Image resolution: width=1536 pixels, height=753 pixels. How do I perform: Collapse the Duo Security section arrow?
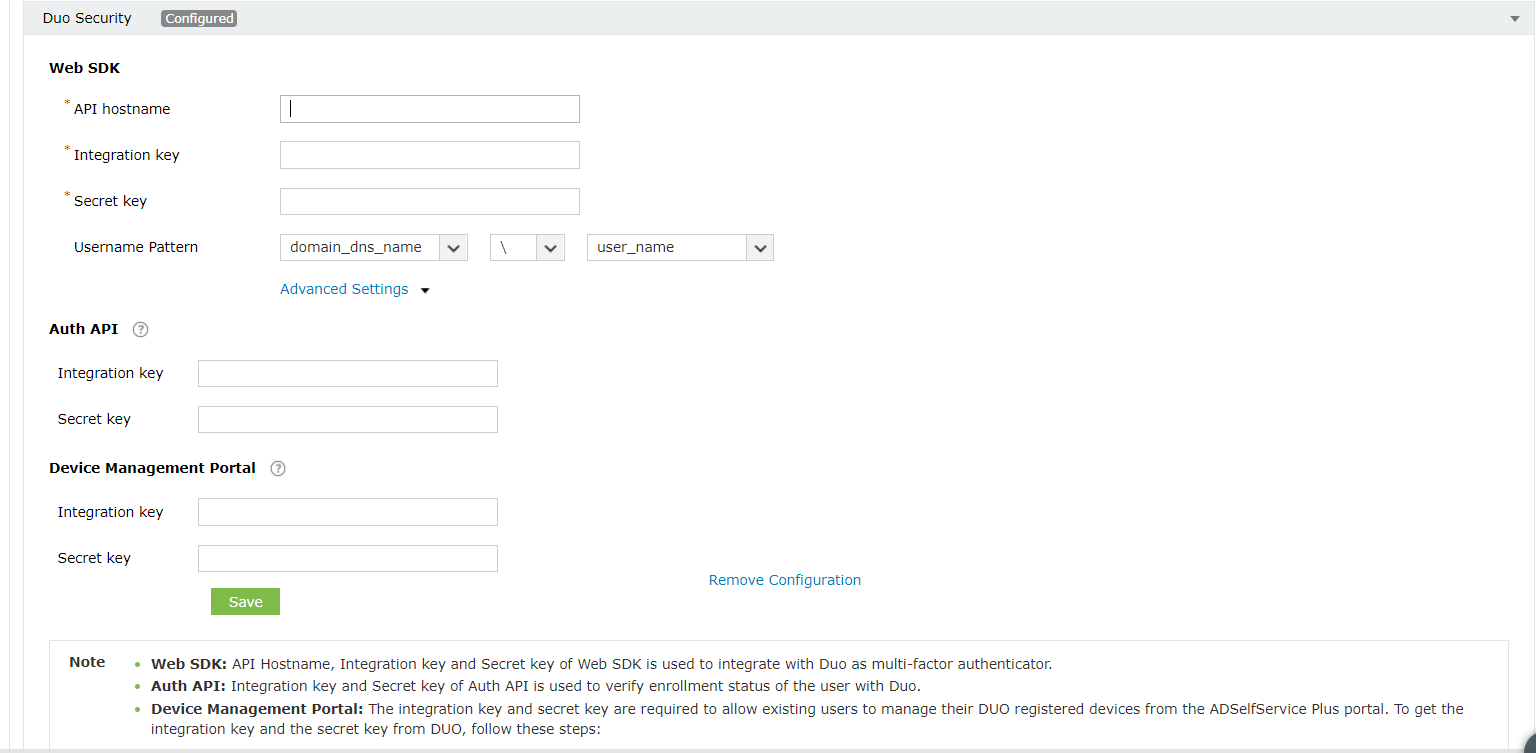pos(1514,19)
